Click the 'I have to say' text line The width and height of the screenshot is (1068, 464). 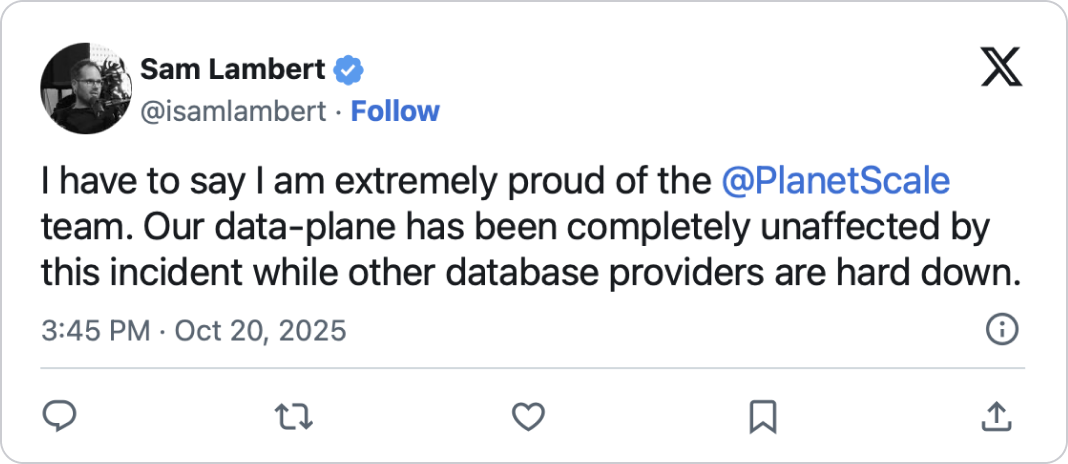(x=110, y=182)
